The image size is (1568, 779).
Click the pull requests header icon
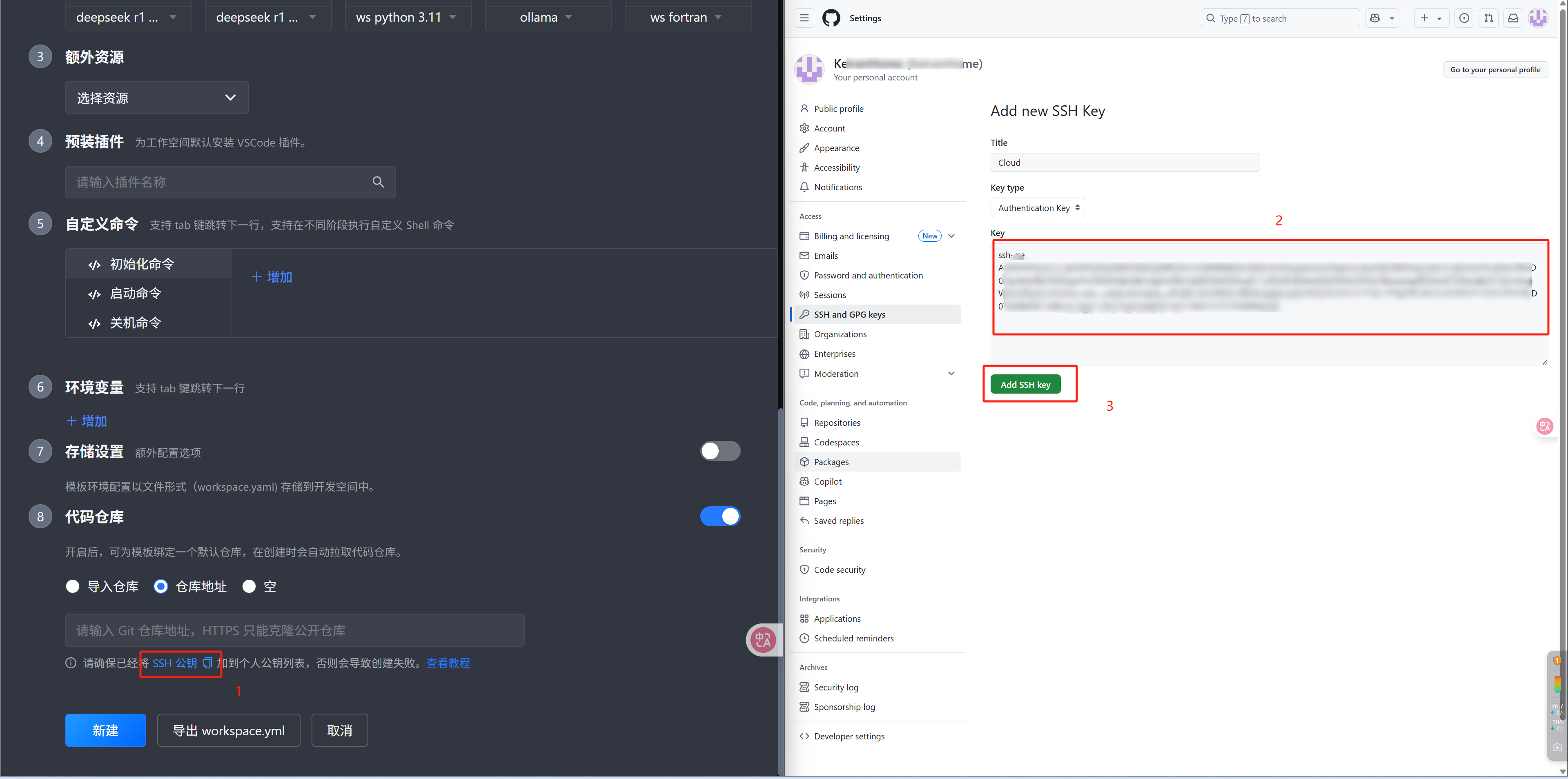pyautogui.click(x=1488, y=18)
